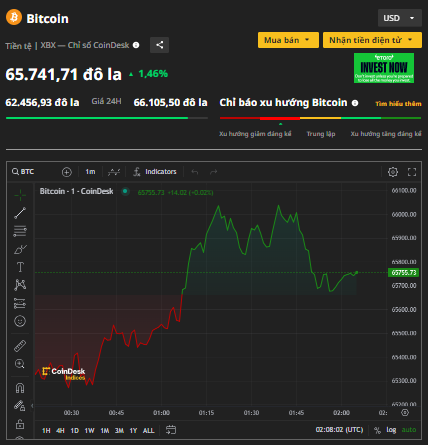Toggle fullscreen chart mode
The image size is (428, 445).
[x=412, y=172]
